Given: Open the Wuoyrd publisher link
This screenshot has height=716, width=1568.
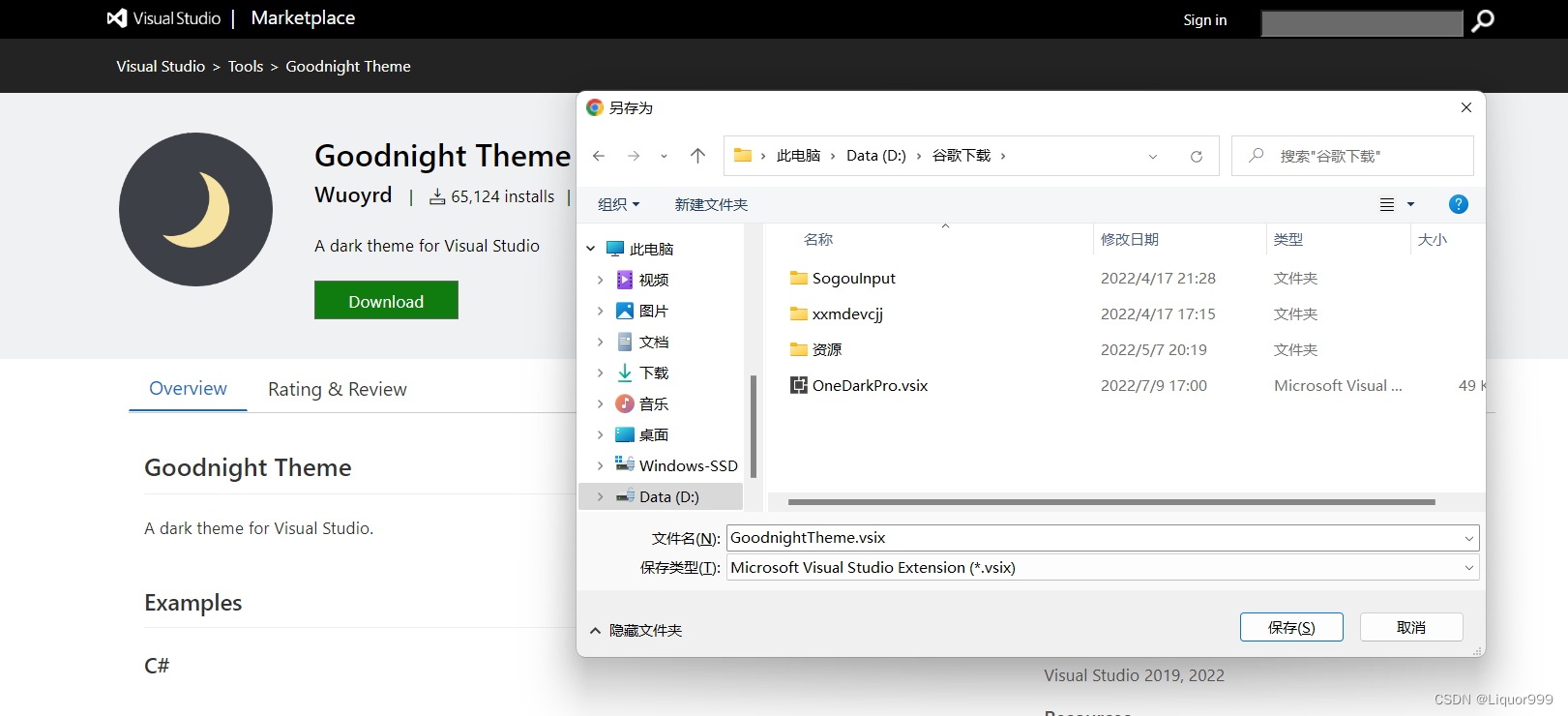Looking at the screenshot, I should click(353, 194).
